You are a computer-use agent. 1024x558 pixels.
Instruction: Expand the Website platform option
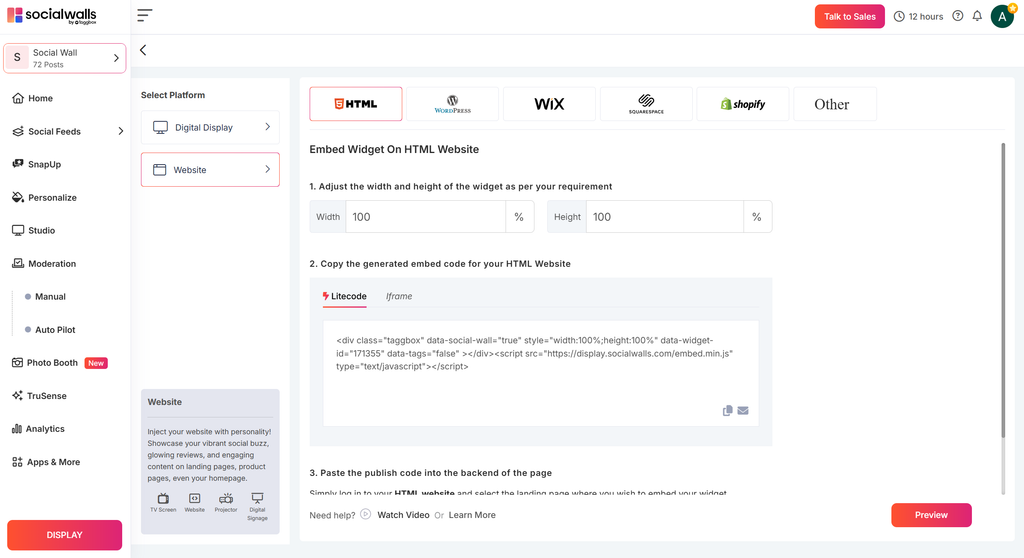click(210, 170)
